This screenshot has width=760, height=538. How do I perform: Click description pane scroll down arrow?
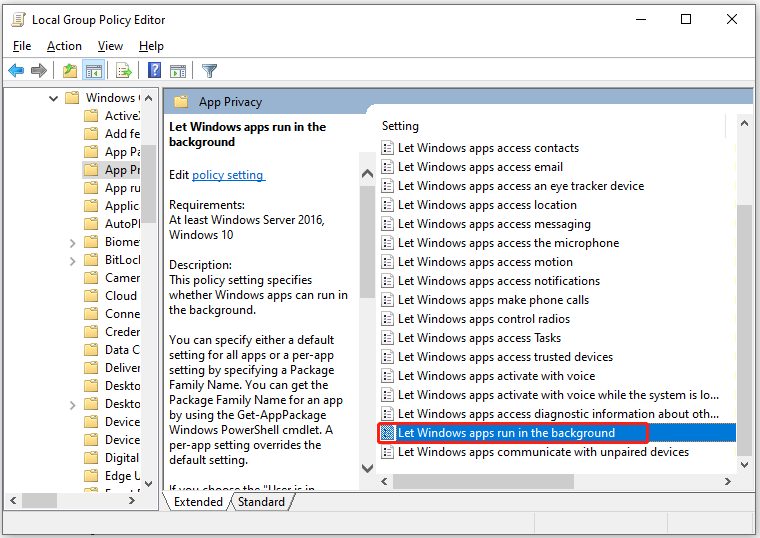tap(367, 468)
